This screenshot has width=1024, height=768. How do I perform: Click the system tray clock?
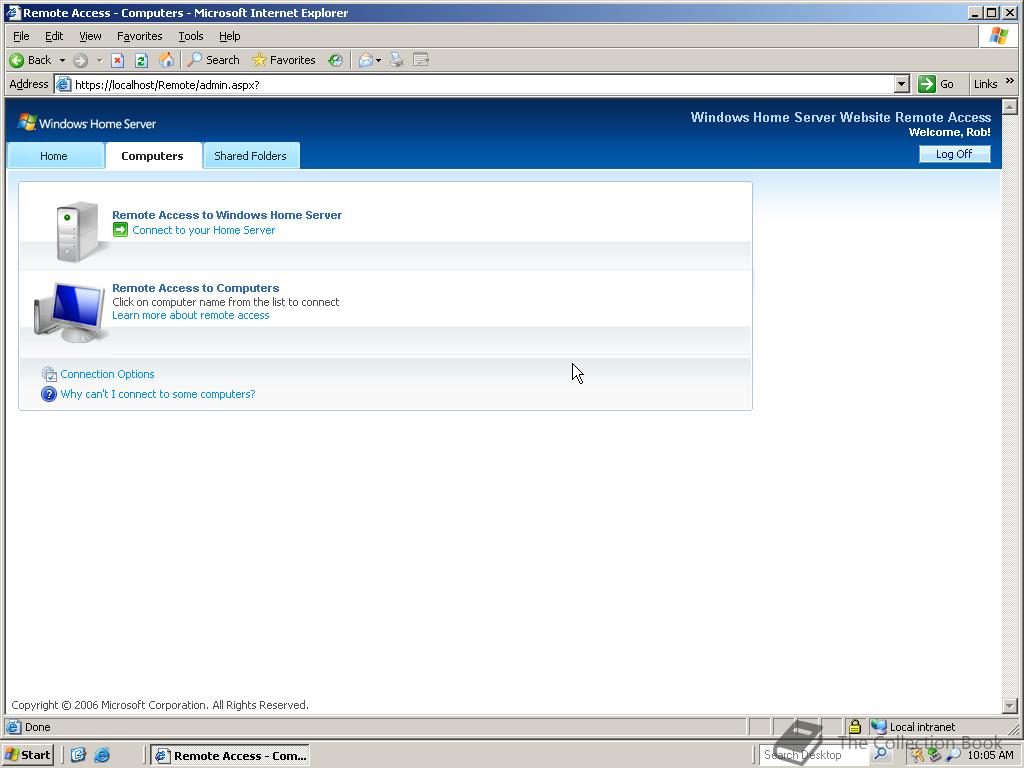(991, 755)
